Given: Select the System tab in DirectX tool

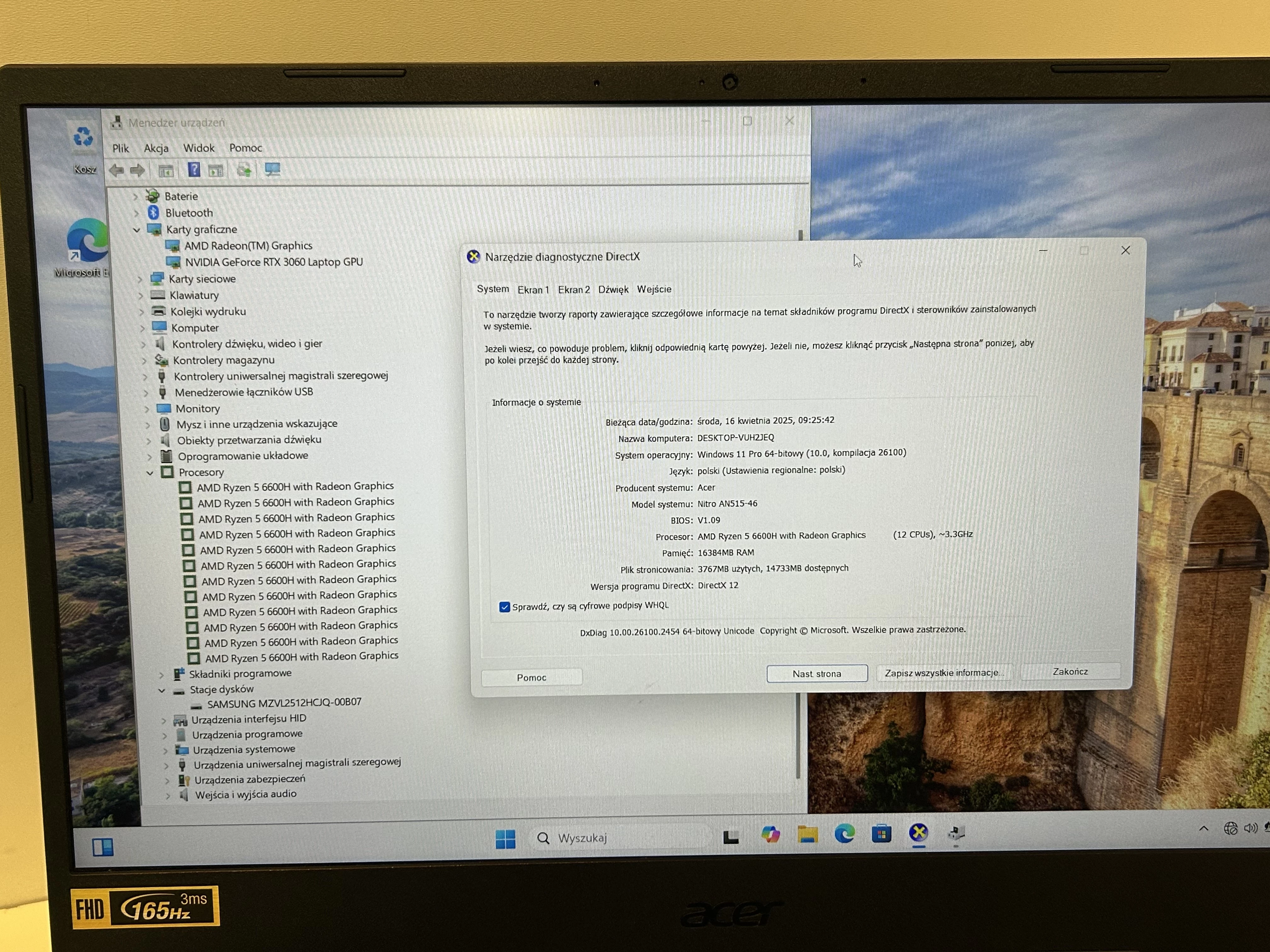Looking at the screenshot, I should tap(493, 289).
